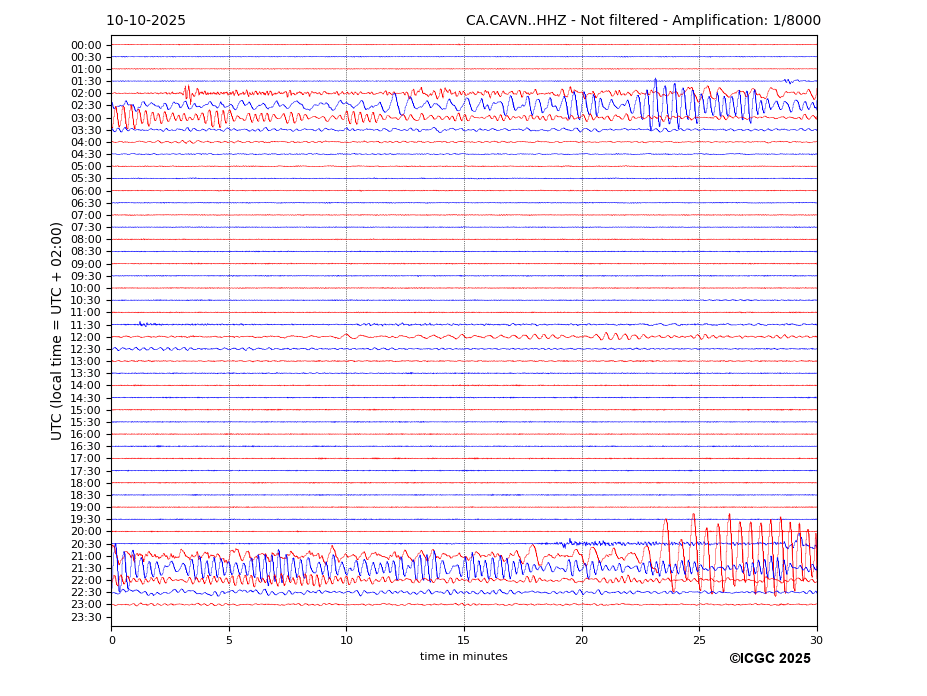The height and width of the screenshot is (696, 927).
Task: Select the 00:00 time row label
Action: click(86, 45)
